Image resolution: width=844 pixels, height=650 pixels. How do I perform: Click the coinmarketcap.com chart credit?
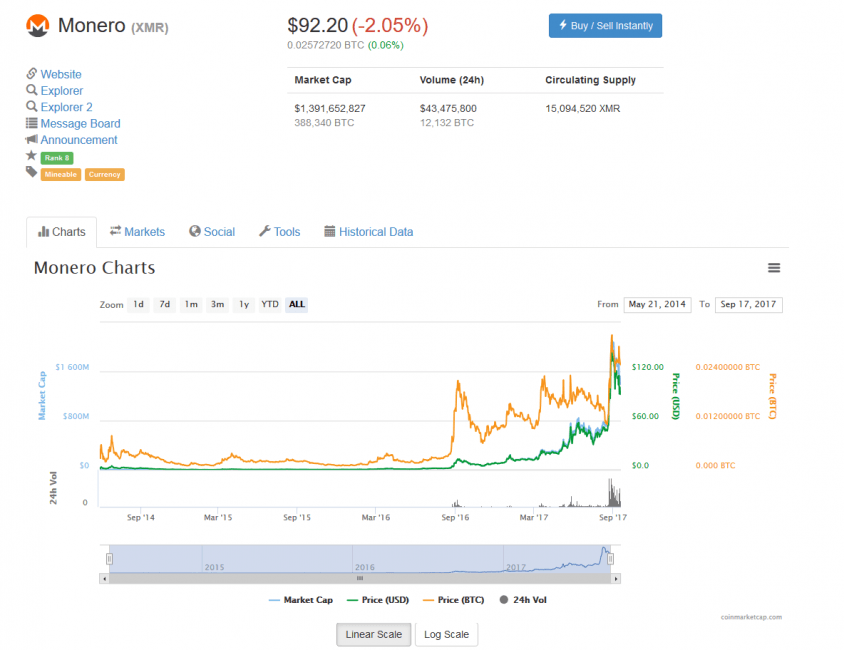[751, 617]
